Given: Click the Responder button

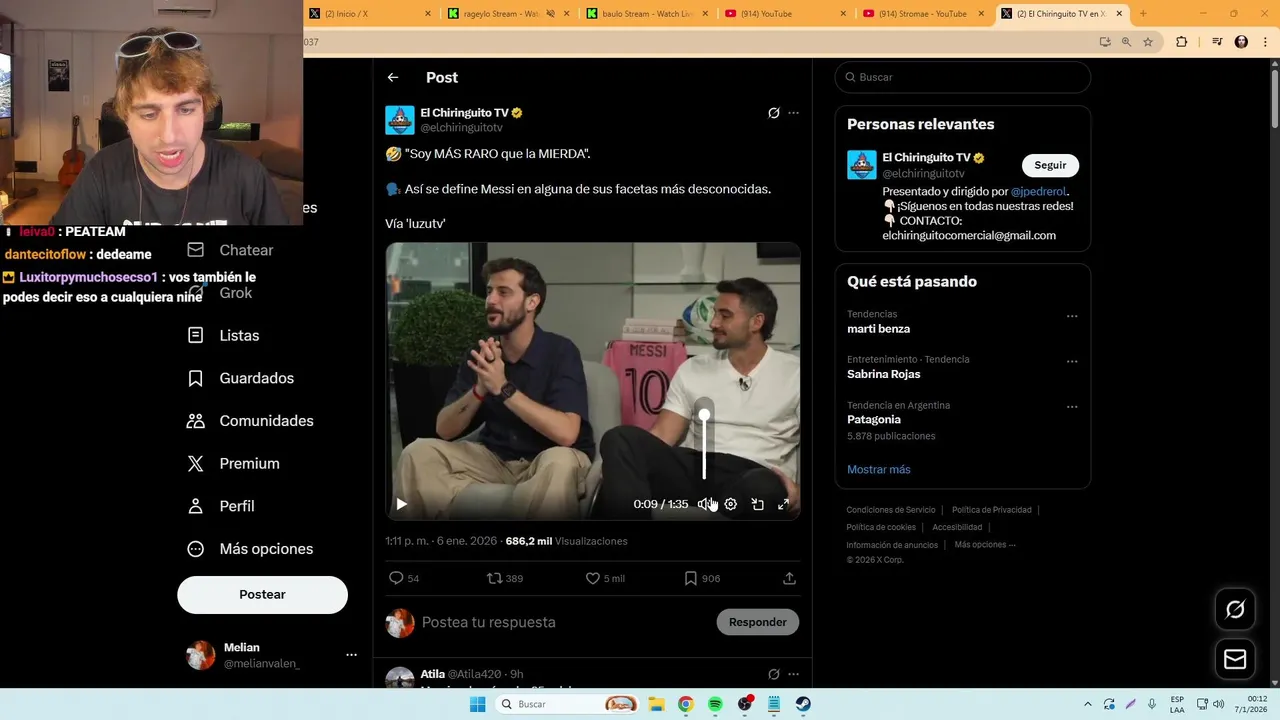Looking at the screenshot, I should [x=757, y=622].
